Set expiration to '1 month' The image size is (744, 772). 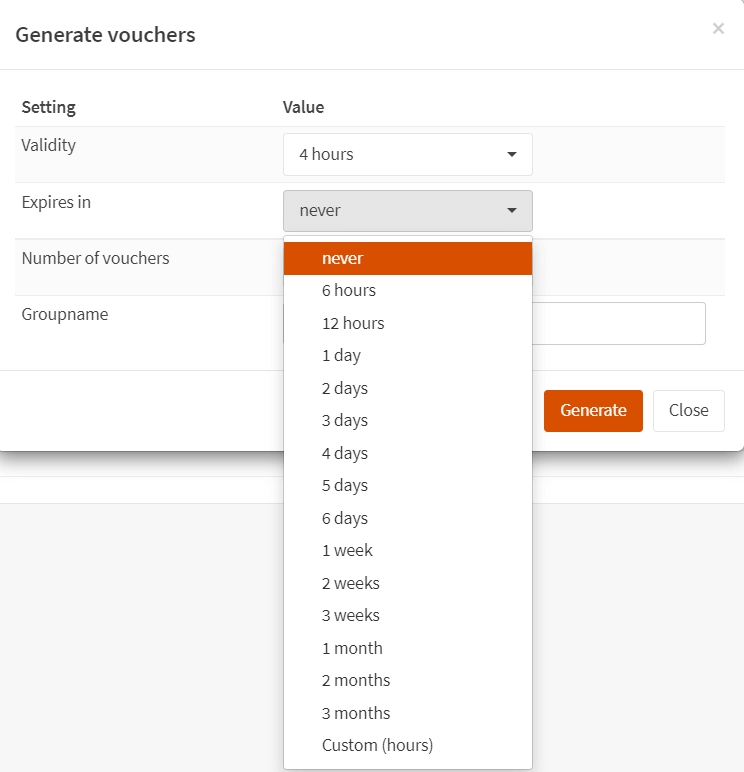tap(407, 648)
